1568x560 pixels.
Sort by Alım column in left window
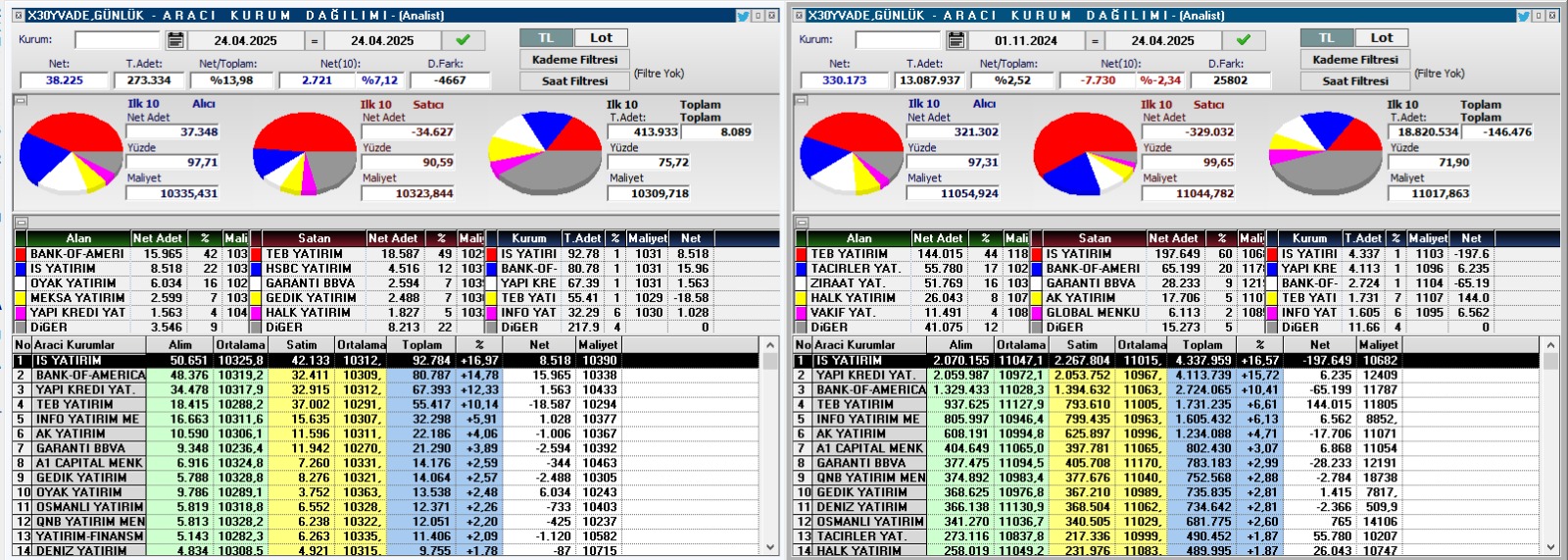180,345
